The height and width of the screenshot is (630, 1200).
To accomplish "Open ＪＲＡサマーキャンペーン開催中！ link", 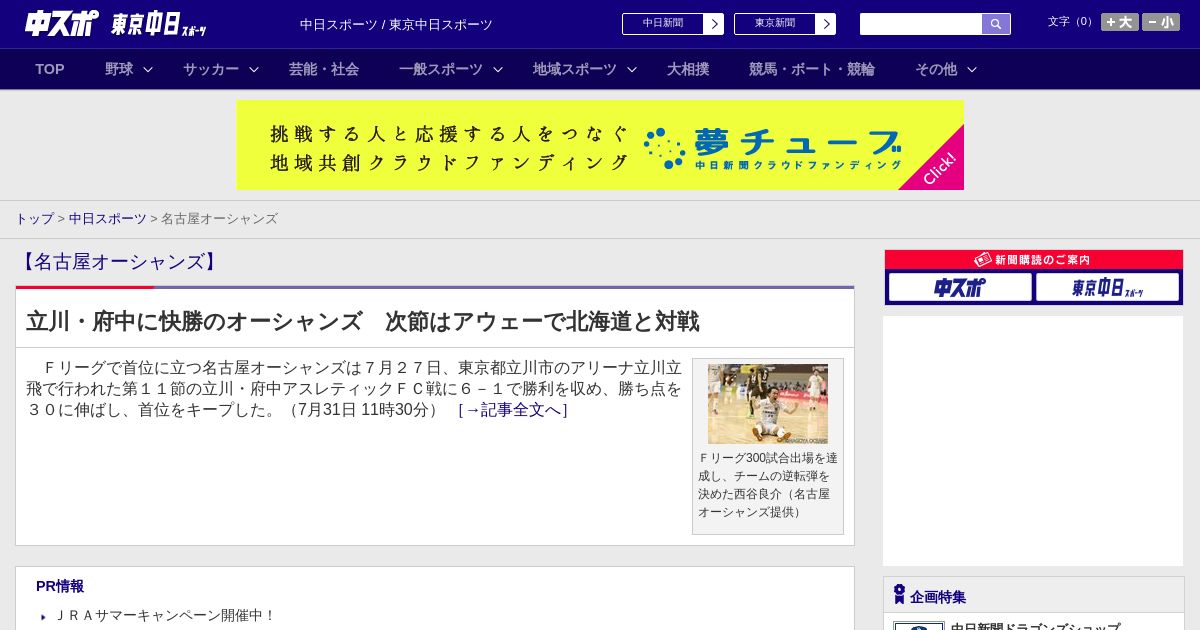I will point(165,615).
